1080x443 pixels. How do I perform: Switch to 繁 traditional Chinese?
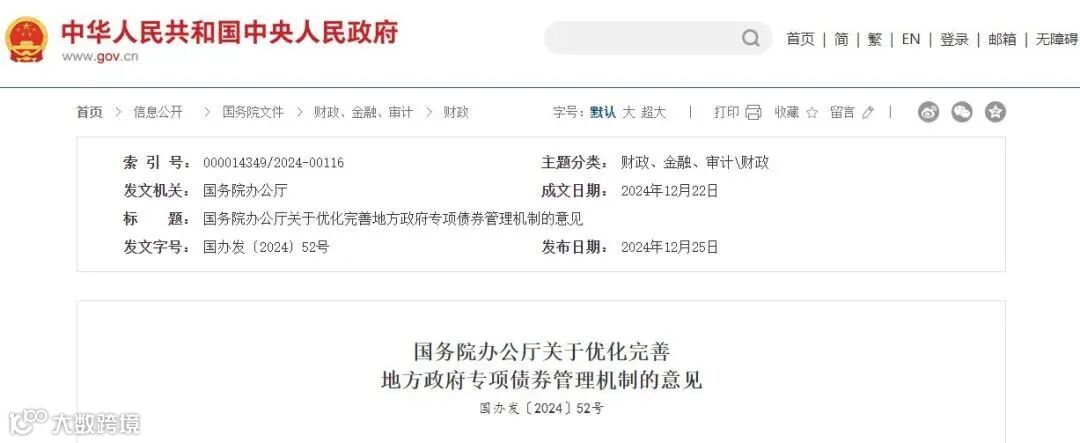tap(875, 39)
